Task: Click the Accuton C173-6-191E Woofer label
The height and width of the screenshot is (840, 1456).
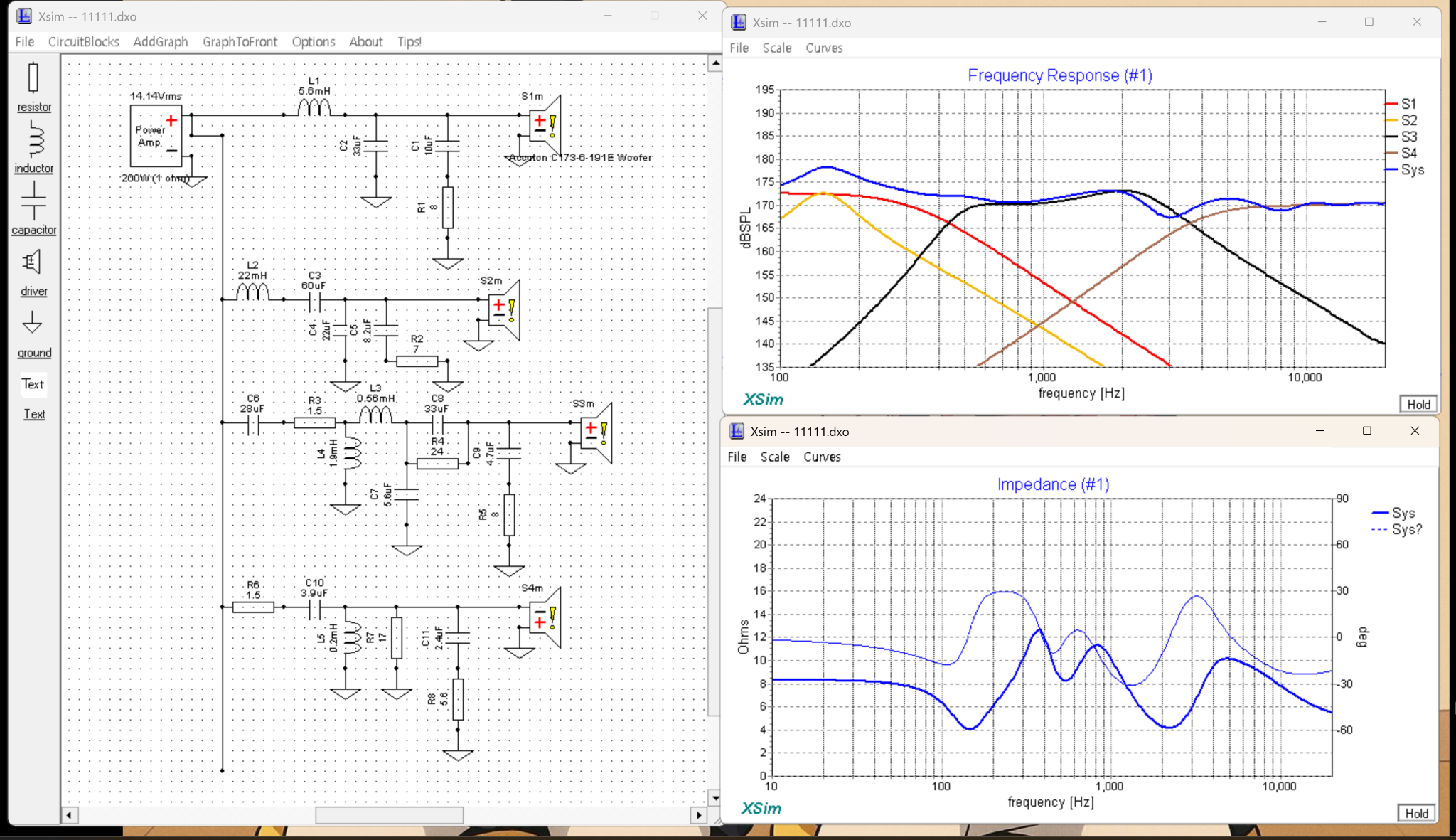Action: coord(581,157)
